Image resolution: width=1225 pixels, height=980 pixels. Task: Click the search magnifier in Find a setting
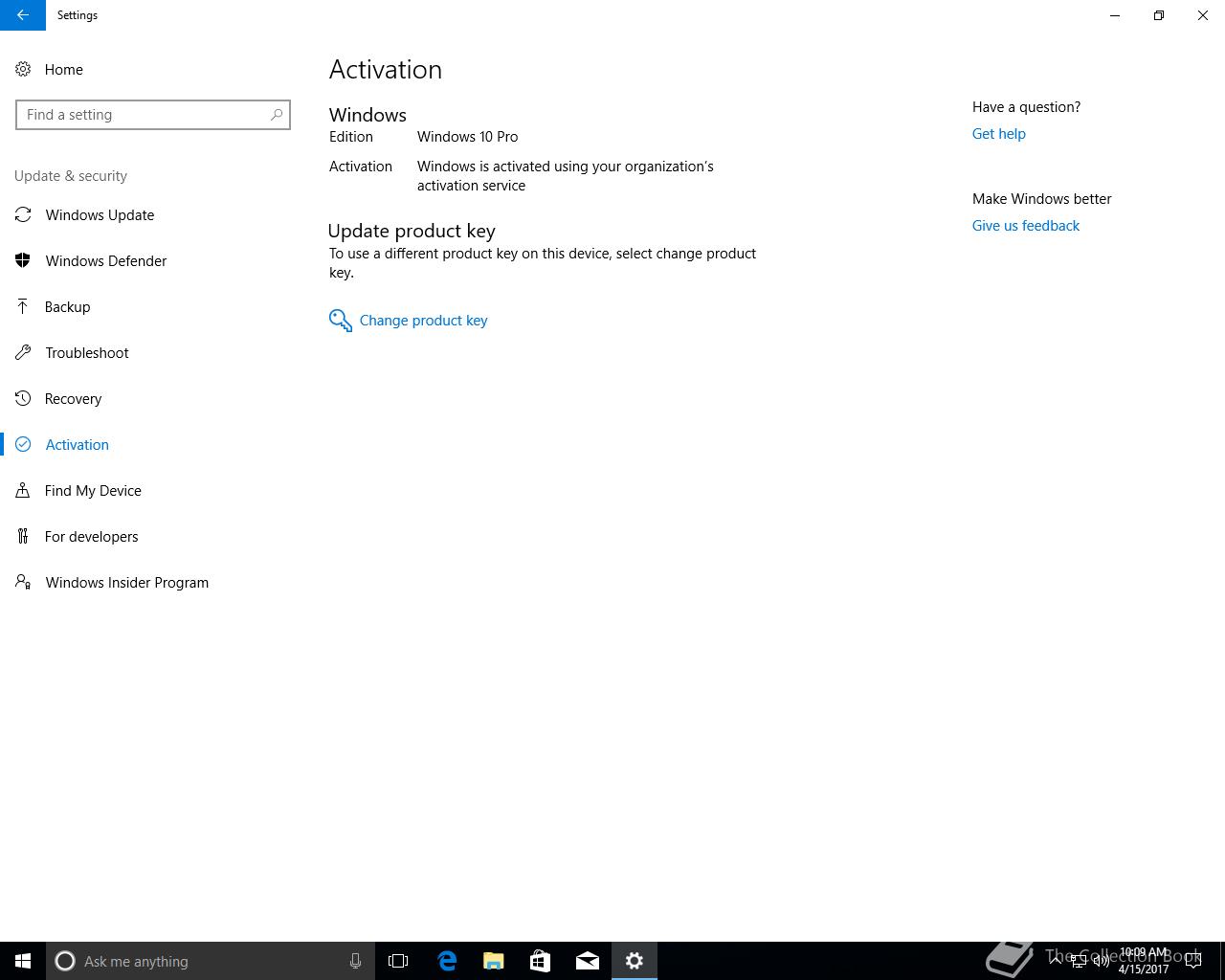(x=277, y=115)
